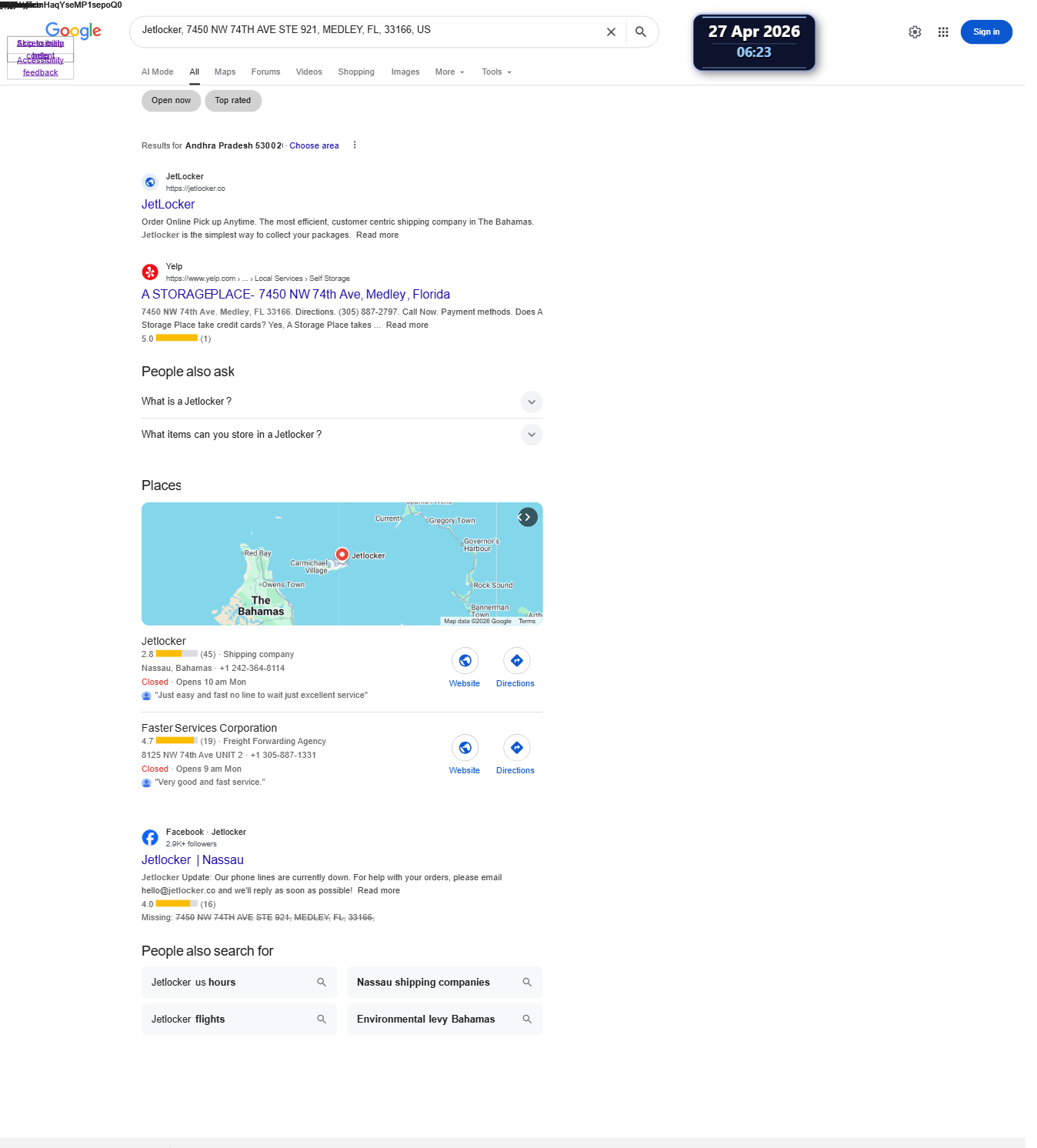
Task: Toggle the Open now filter chip
Action: (172, 101)
